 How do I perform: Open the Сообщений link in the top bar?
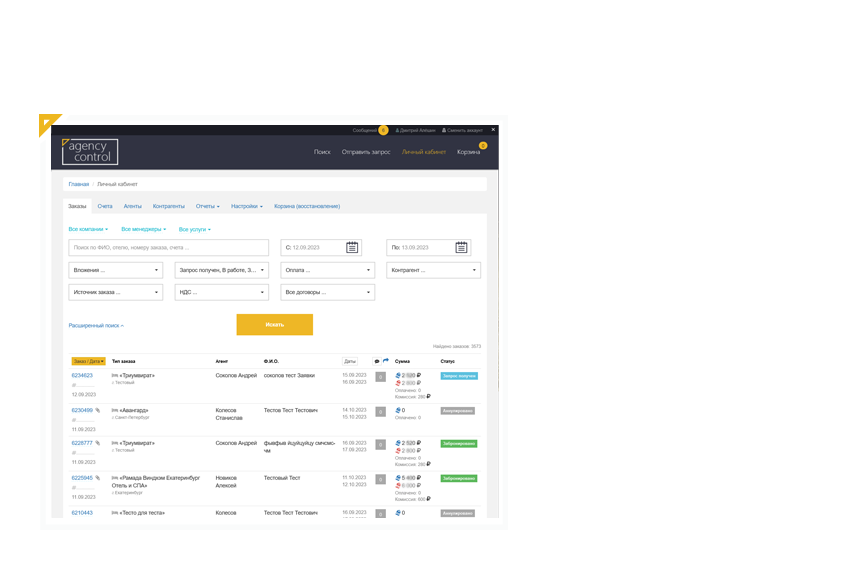365,131
